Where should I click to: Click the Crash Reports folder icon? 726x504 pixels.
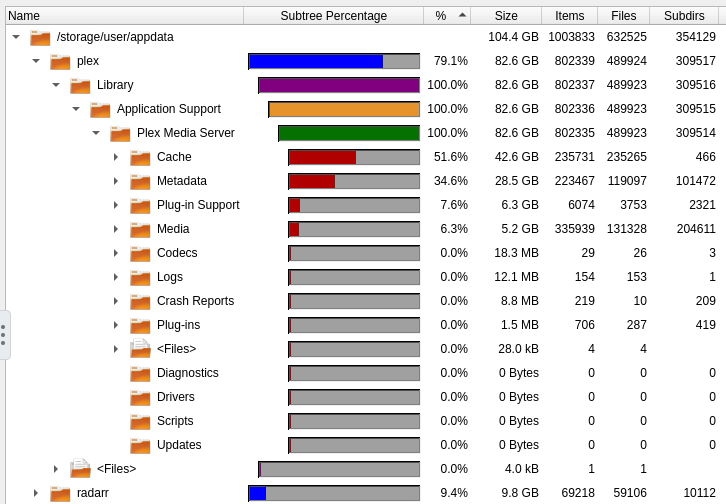[x=140, y=302]
